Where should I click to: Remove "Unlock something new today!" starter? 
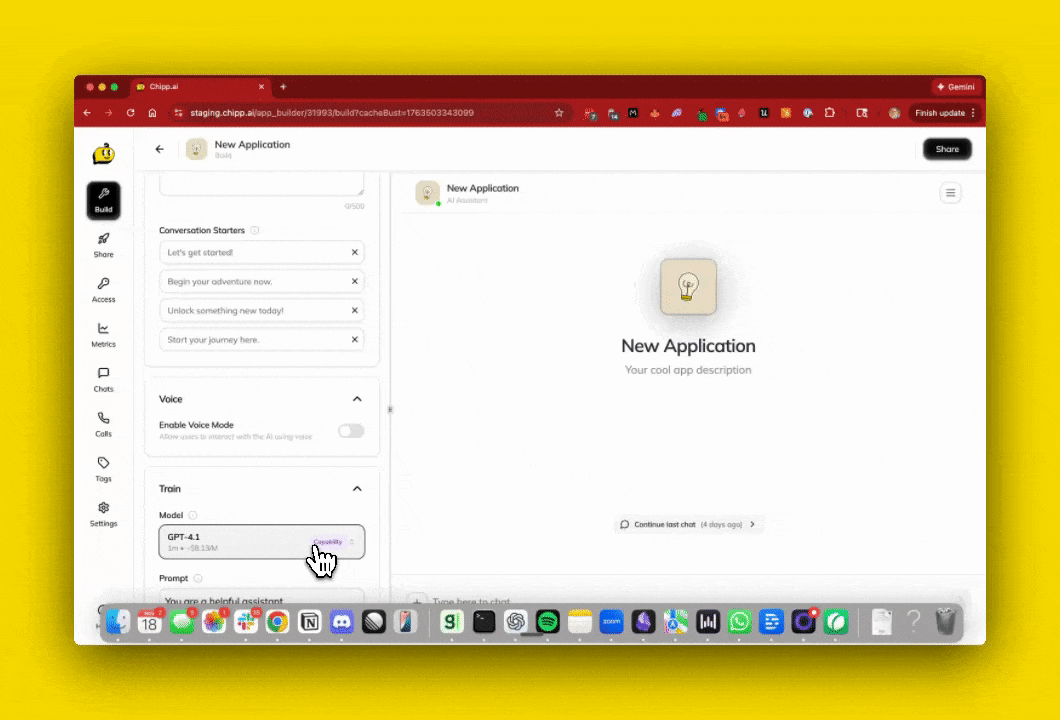click(354, 311)
